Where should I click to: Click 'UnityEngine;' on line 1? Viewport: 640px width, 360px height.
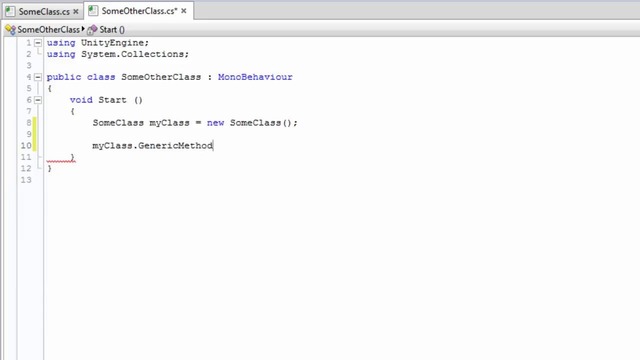(115, 43)
